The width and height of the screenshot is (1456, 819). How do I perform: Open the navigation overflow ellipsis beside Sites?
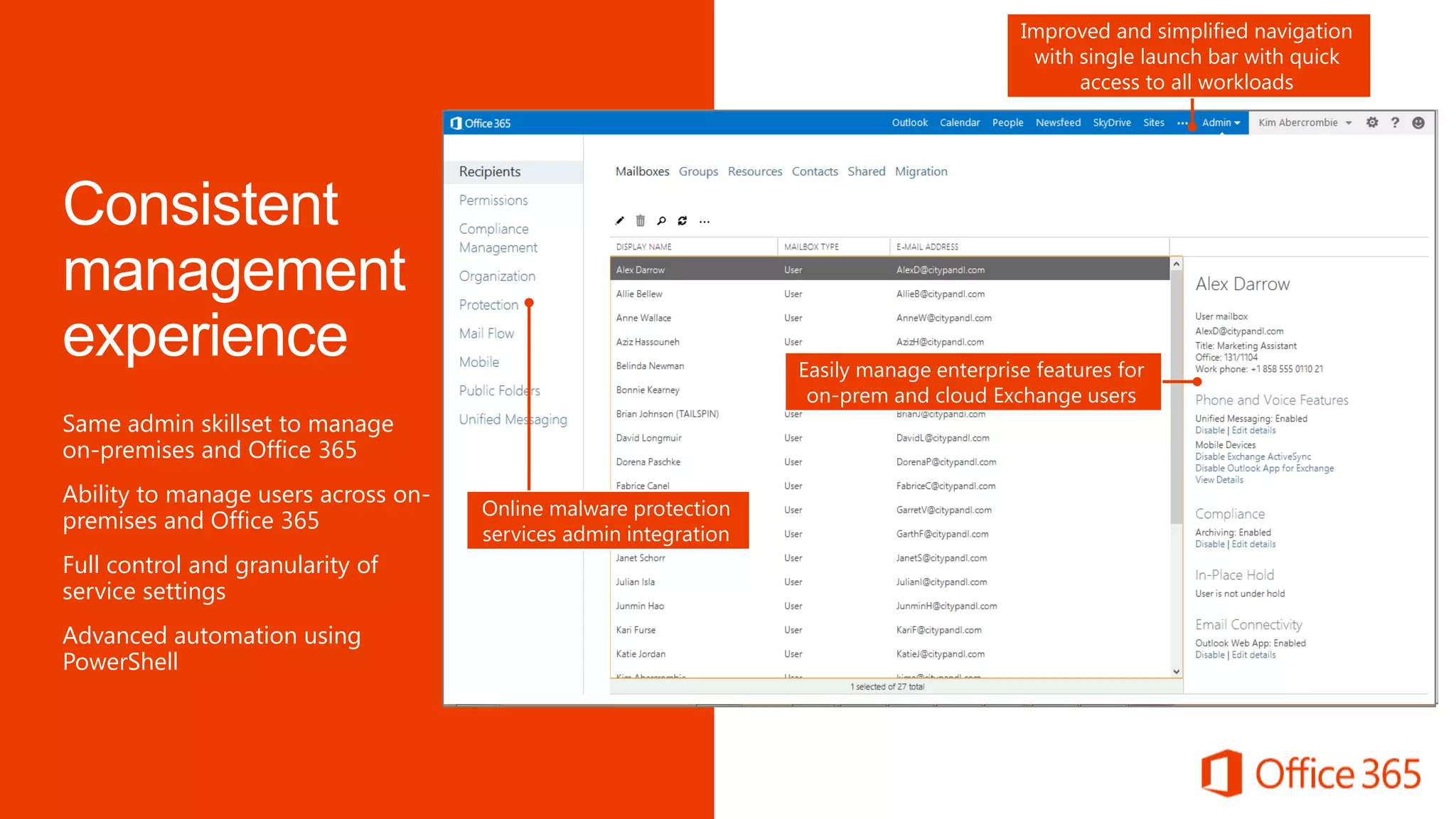[x=1182, y=124]
